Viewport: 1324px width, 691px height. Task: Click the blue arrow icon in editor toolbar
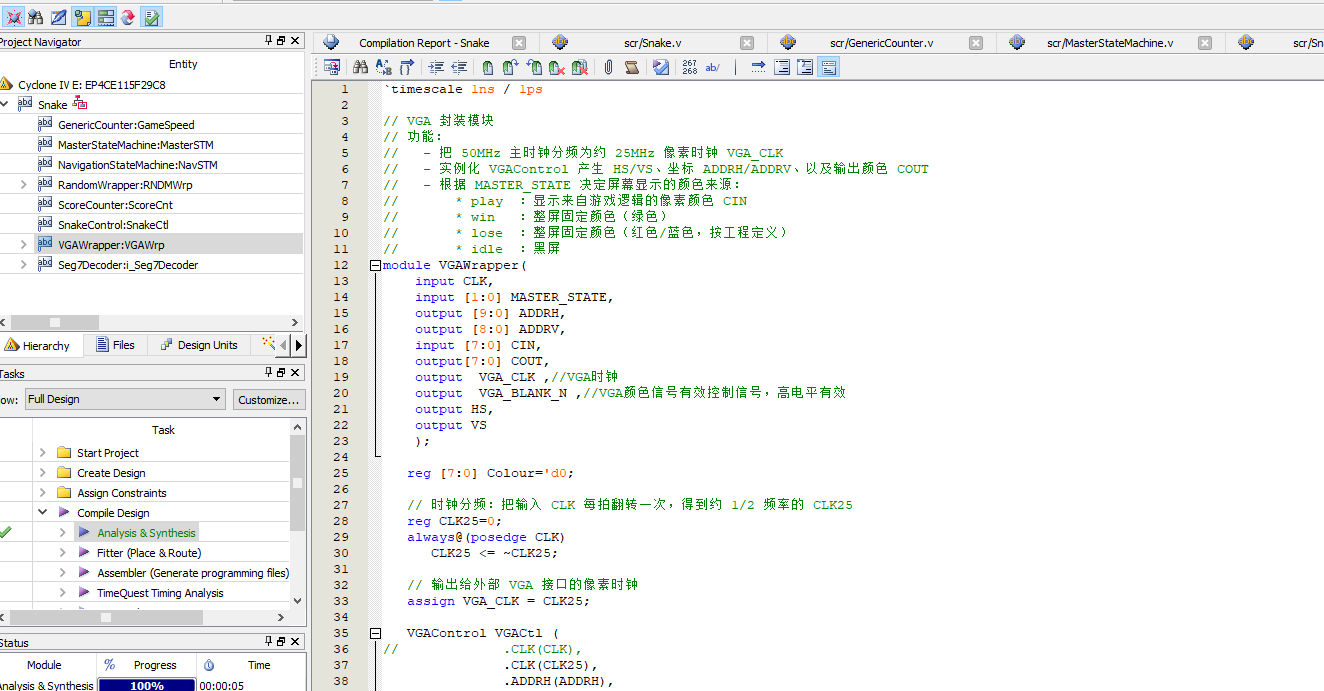pos(758,67)
